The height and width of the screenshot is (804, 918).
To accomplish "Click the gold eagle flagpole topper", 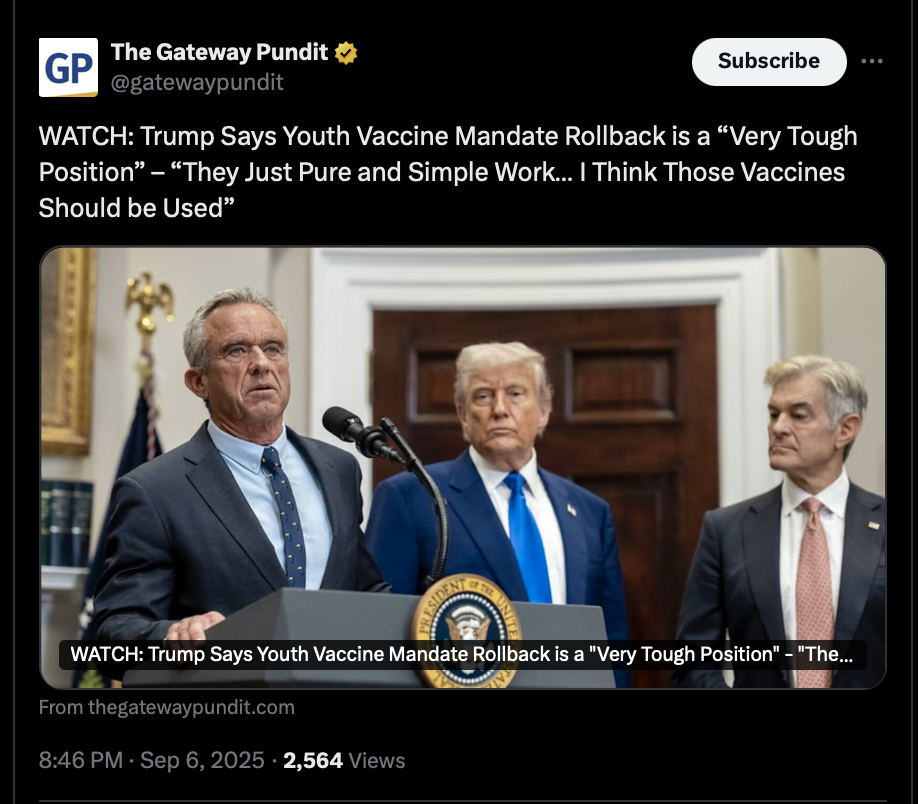I will (x=150, y=297).
